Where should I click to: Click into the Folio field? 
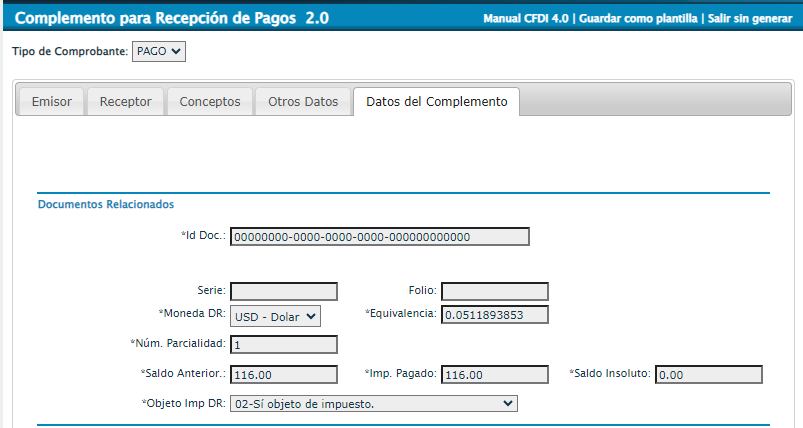click(494, 291)
